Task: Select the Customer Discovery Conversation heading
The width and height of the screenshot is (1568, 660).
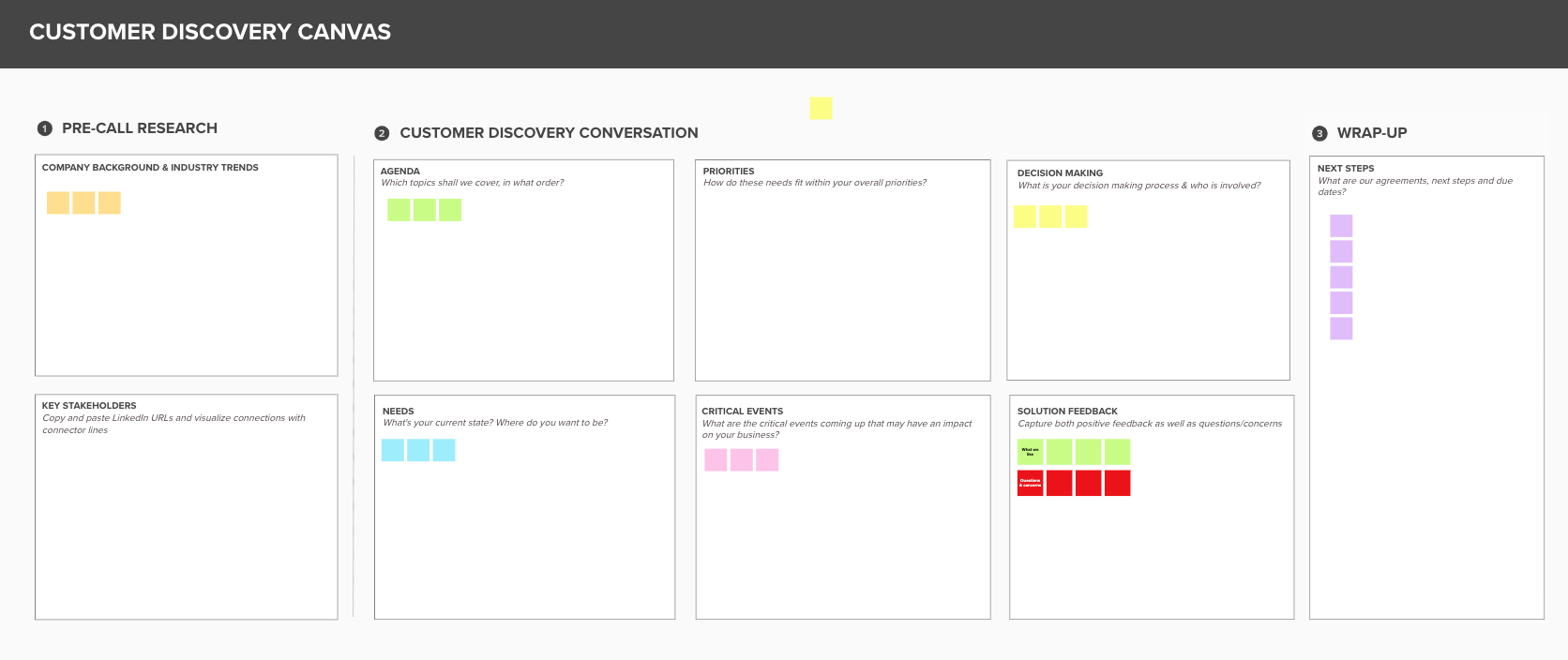Action: [549, 133]
